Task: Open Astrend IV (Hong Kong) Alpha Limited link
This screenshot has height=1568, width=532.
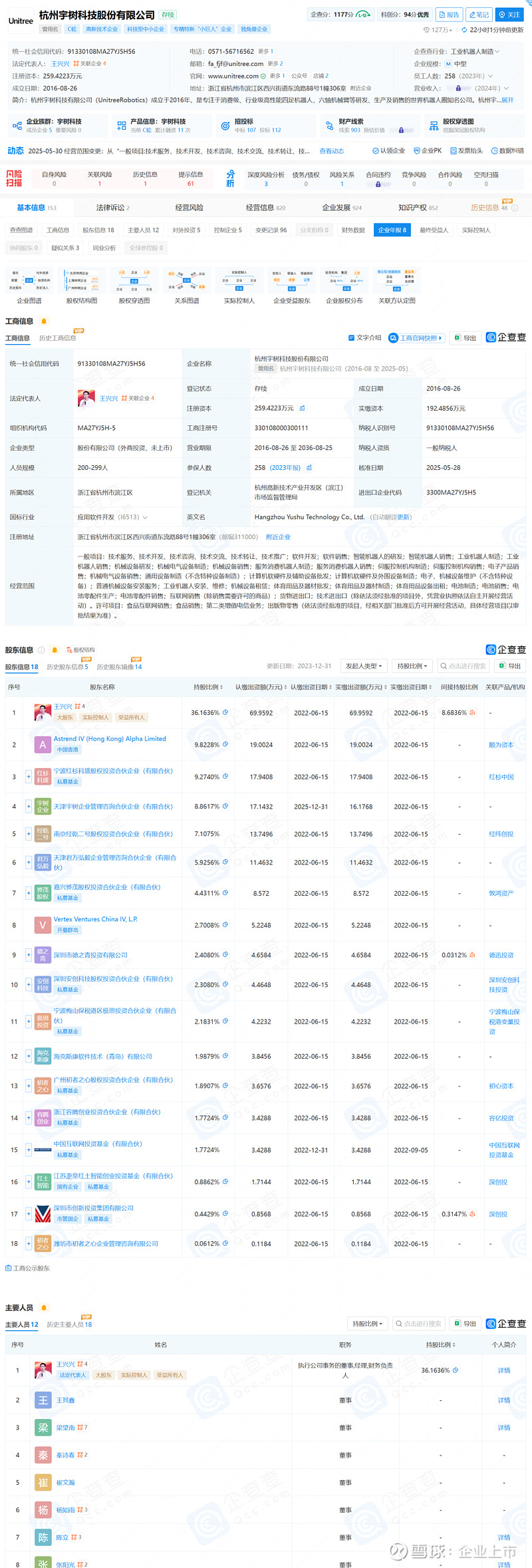Action: coord(110,739)
